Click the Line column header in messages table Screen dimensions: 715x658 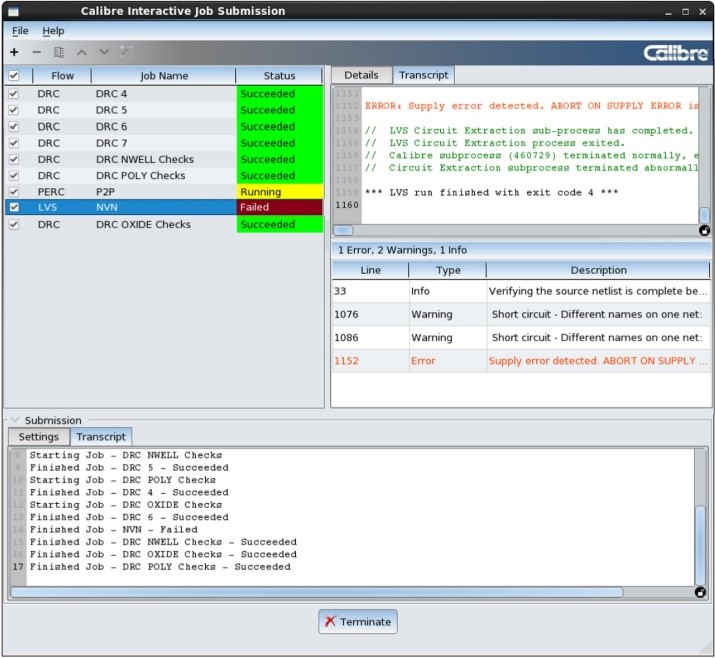(x=370, y=270)
